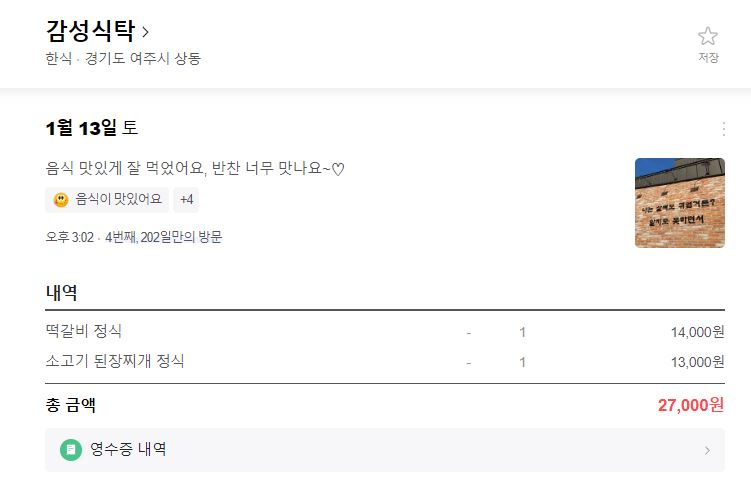The width and height of the screenshot is (751, 489).
Task: Click the 떡갈비 정식 menu item
Action: coord(84,332)
